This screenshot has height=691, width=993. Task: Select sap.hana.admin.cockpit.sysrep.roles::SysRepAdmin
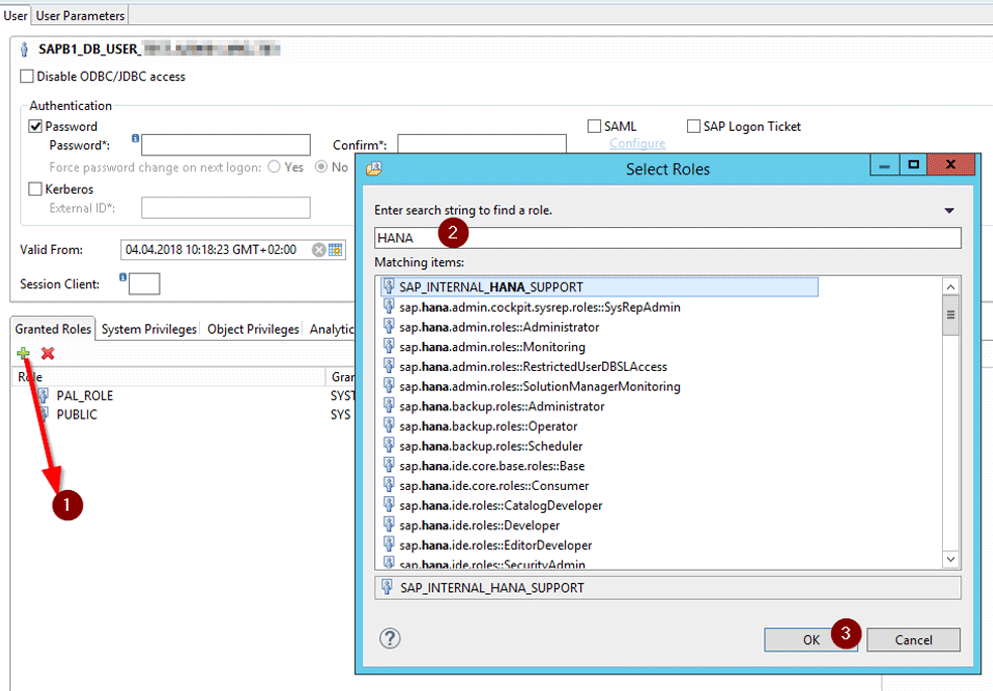coord(540,307)
